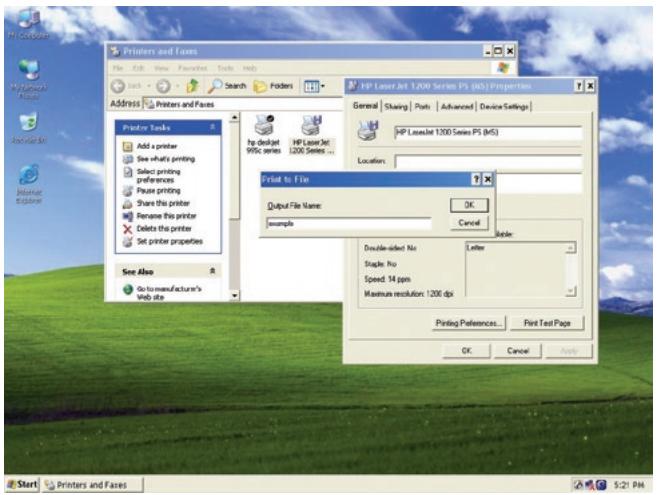
Task: Click the rightmost system tray icon
Action: (x=601, y=485)
